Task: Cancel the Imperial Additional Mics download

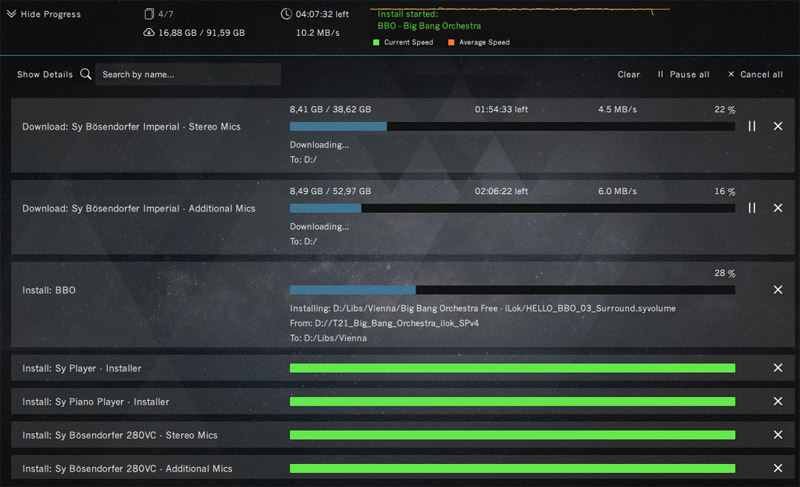Action: pyautogui.click(x=778, y=208)
